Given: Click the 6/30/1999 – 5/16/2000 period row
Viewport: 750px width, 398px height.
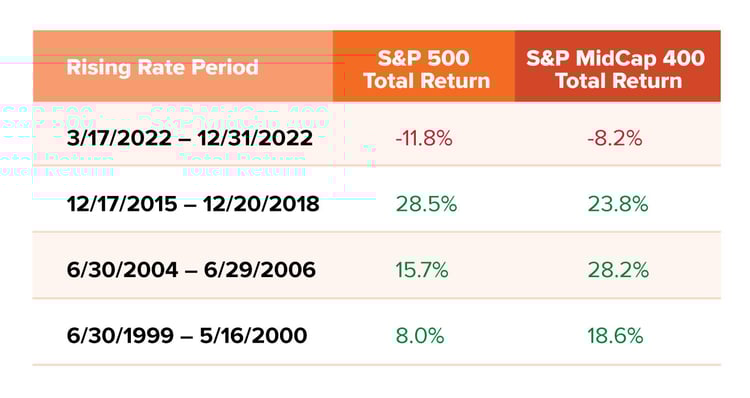Looking at the screenshot, I should 376,336.
